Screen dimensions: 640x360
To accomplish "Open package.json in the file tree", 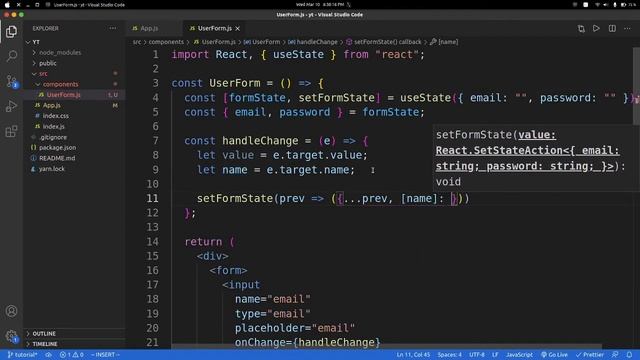I will point(57,147).
